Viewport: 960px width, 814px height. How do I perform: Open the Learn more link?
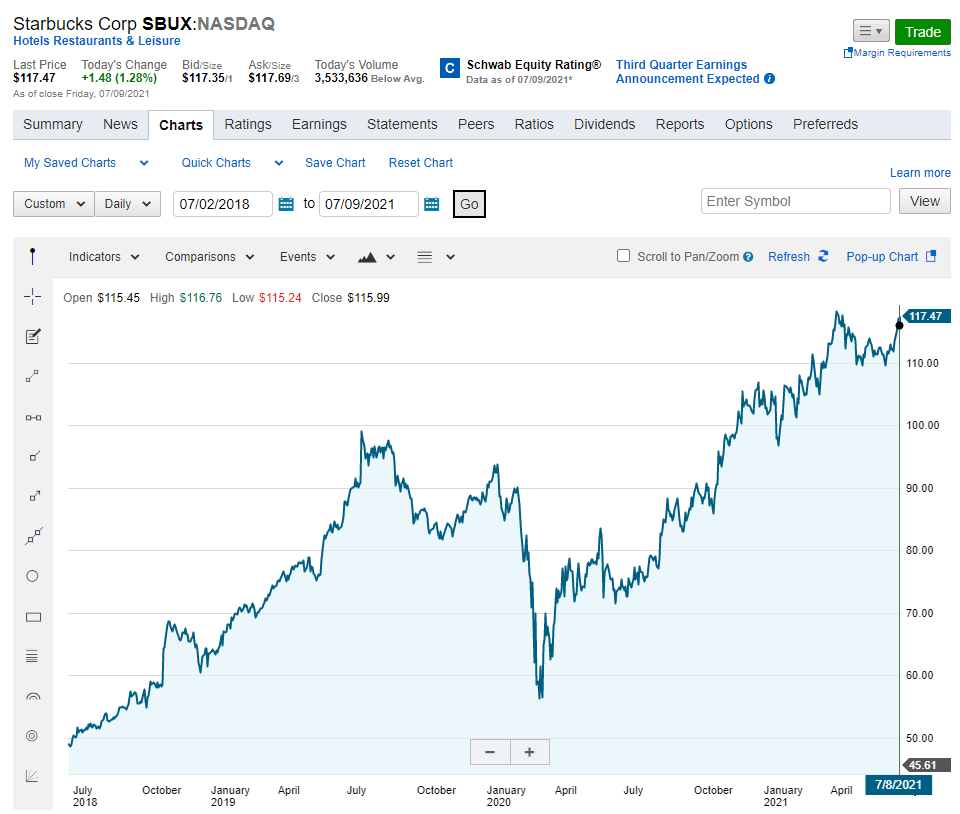click(920, 173)
